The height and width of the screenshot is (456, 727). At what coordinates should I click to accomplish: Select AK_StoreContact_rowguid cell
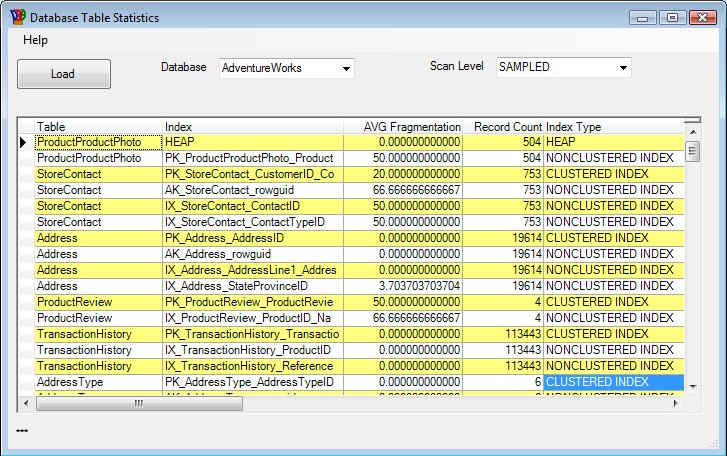click(253, 190)
